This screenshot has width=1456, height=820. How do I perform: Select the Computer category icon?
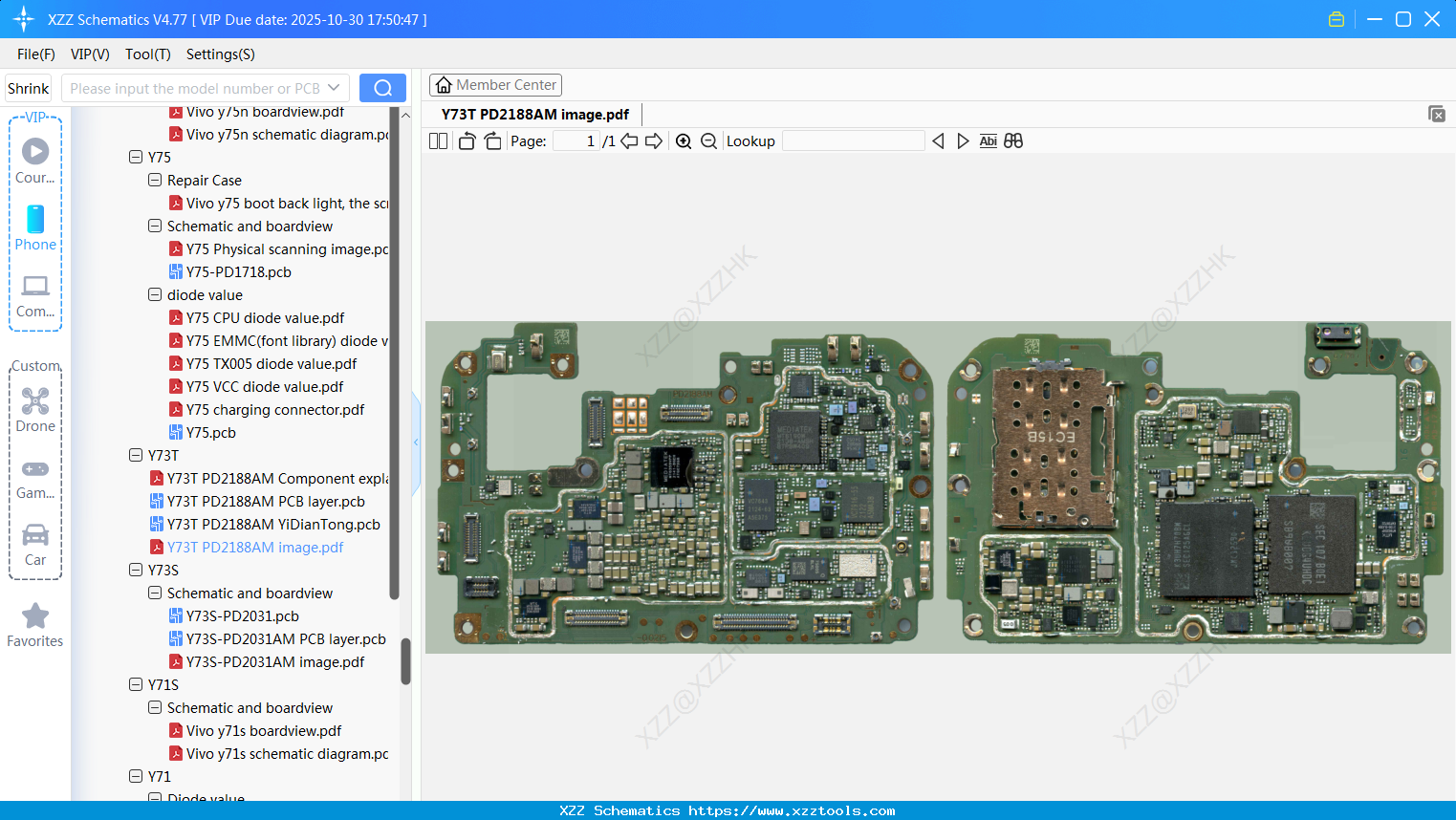click(35, 295)
